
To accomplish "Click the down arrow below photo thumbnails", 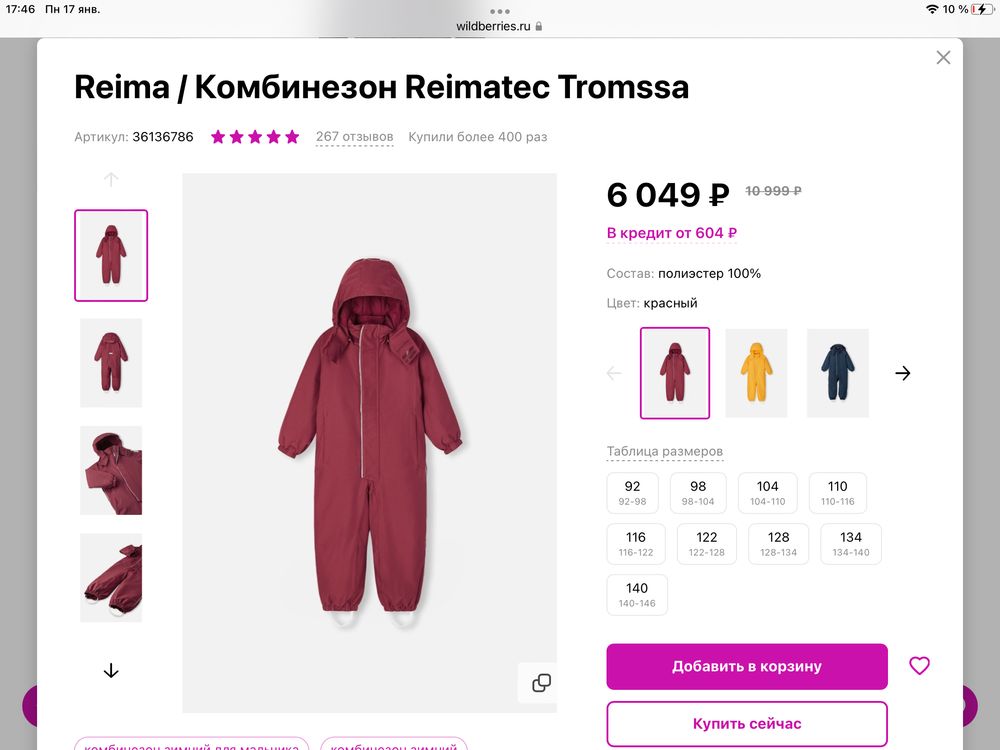I will pyautogui.click(x=111, y=671).
